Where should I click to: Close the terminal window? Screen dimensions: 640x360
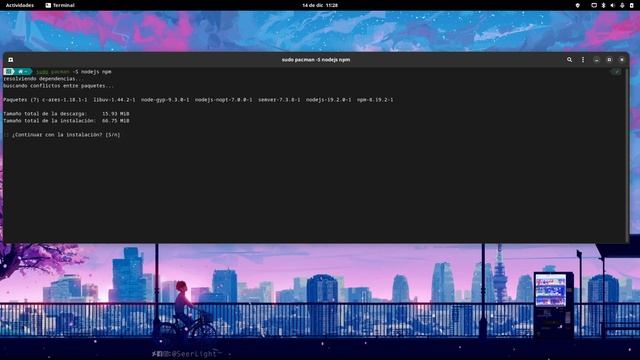coord(622,60)
